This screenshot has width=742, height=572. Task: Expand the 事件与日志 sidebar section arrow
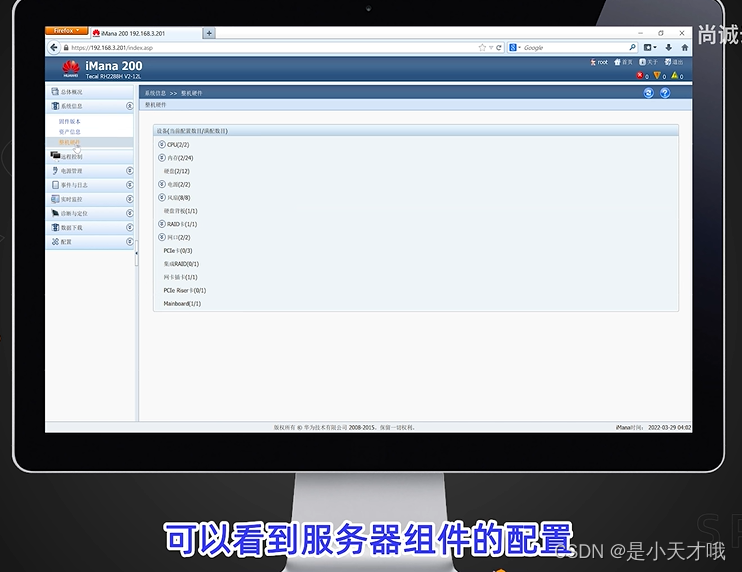pos(129,185)
